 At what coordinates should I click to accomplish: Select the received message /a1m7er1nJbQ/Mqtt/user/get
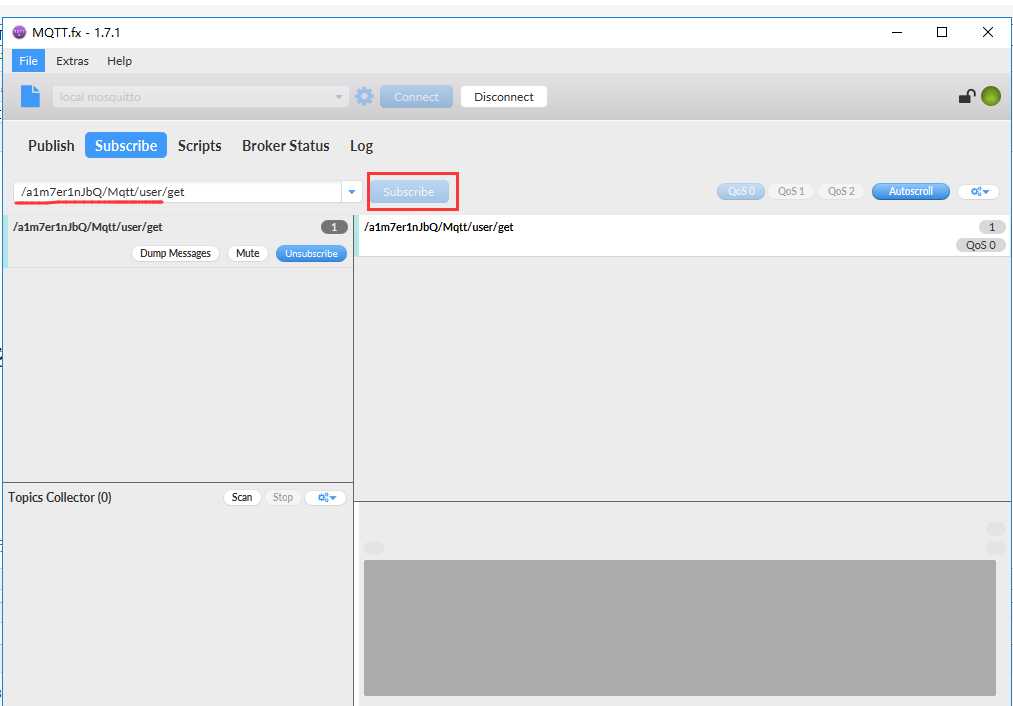(683, 236)
